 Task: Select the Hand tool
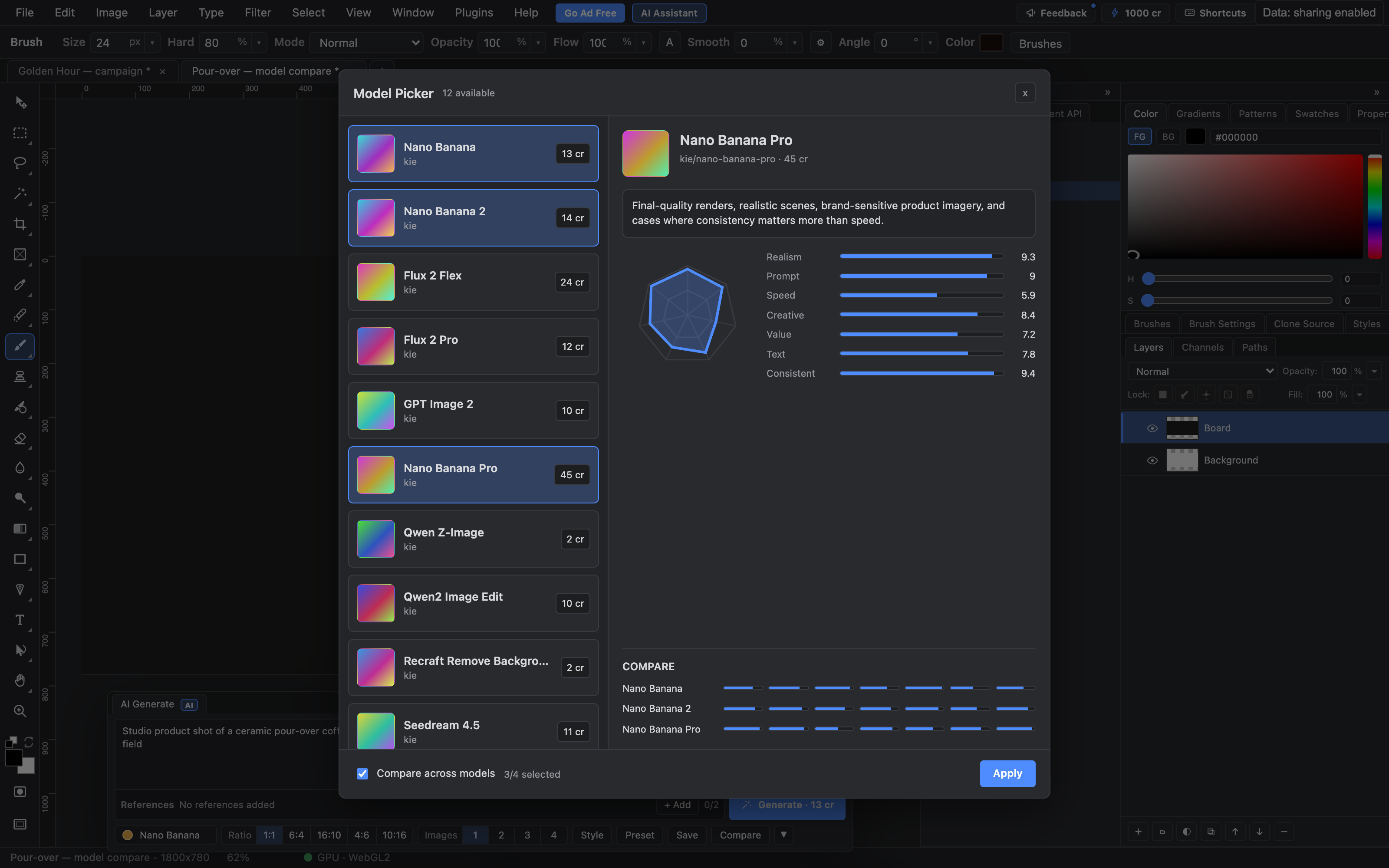pos(20,681)
